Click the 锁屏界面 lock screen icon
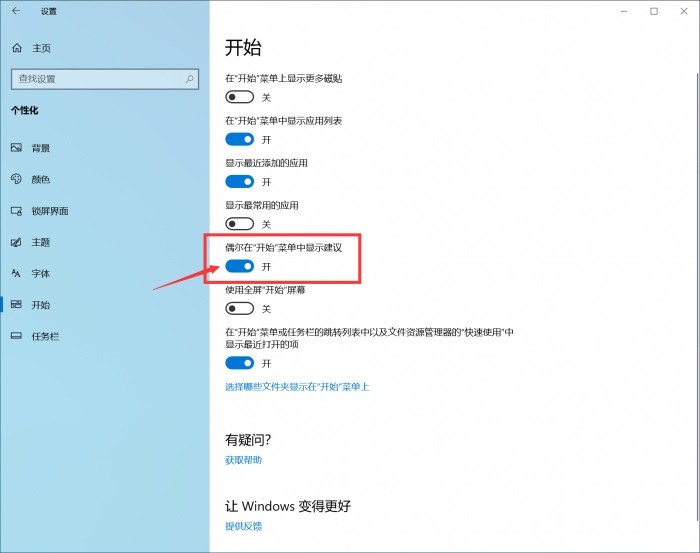Screen dimensions: 700x553 pos(17,211)
